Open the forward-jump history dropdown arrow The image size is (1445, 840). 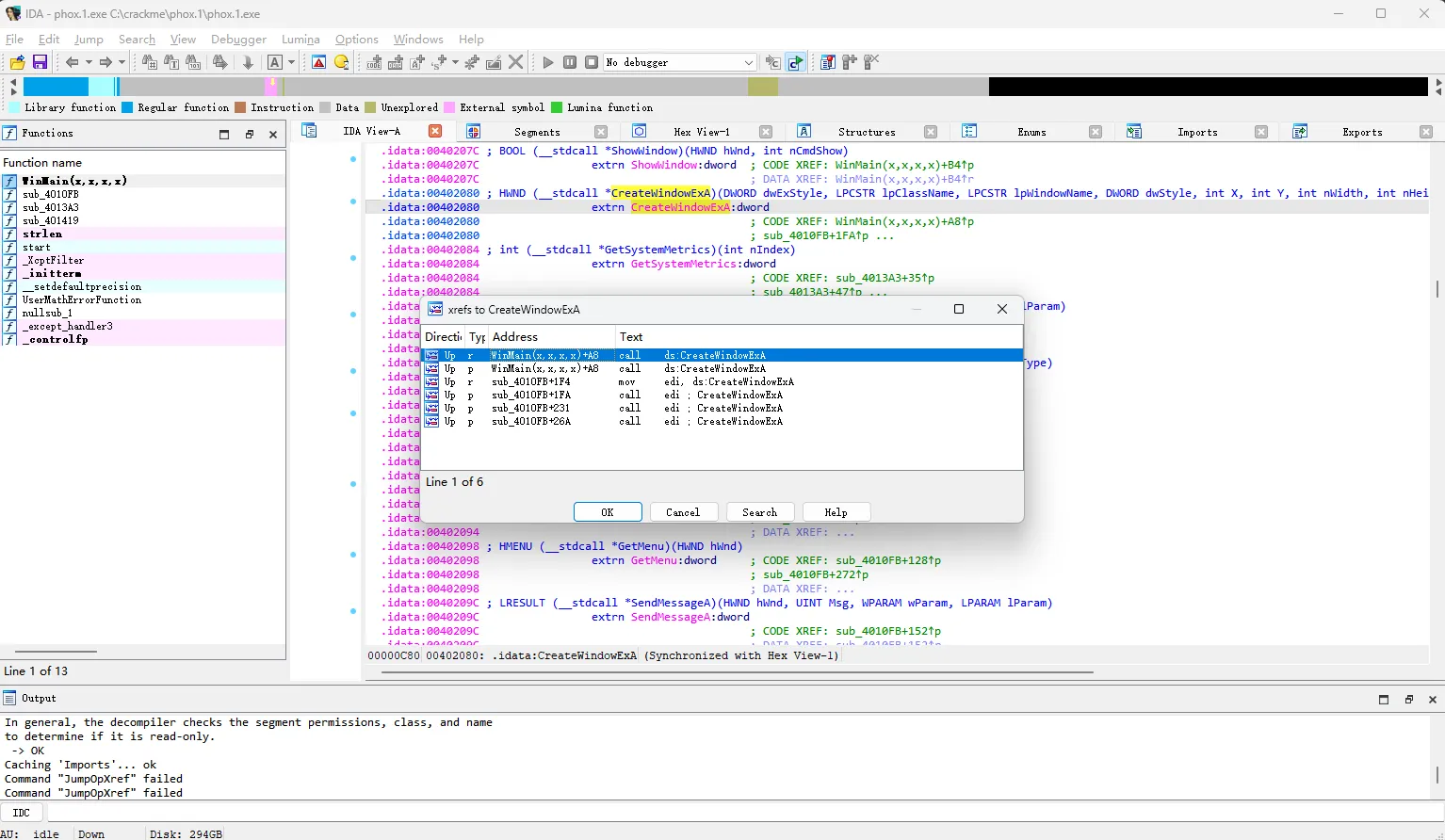click(x=122, y=62)
